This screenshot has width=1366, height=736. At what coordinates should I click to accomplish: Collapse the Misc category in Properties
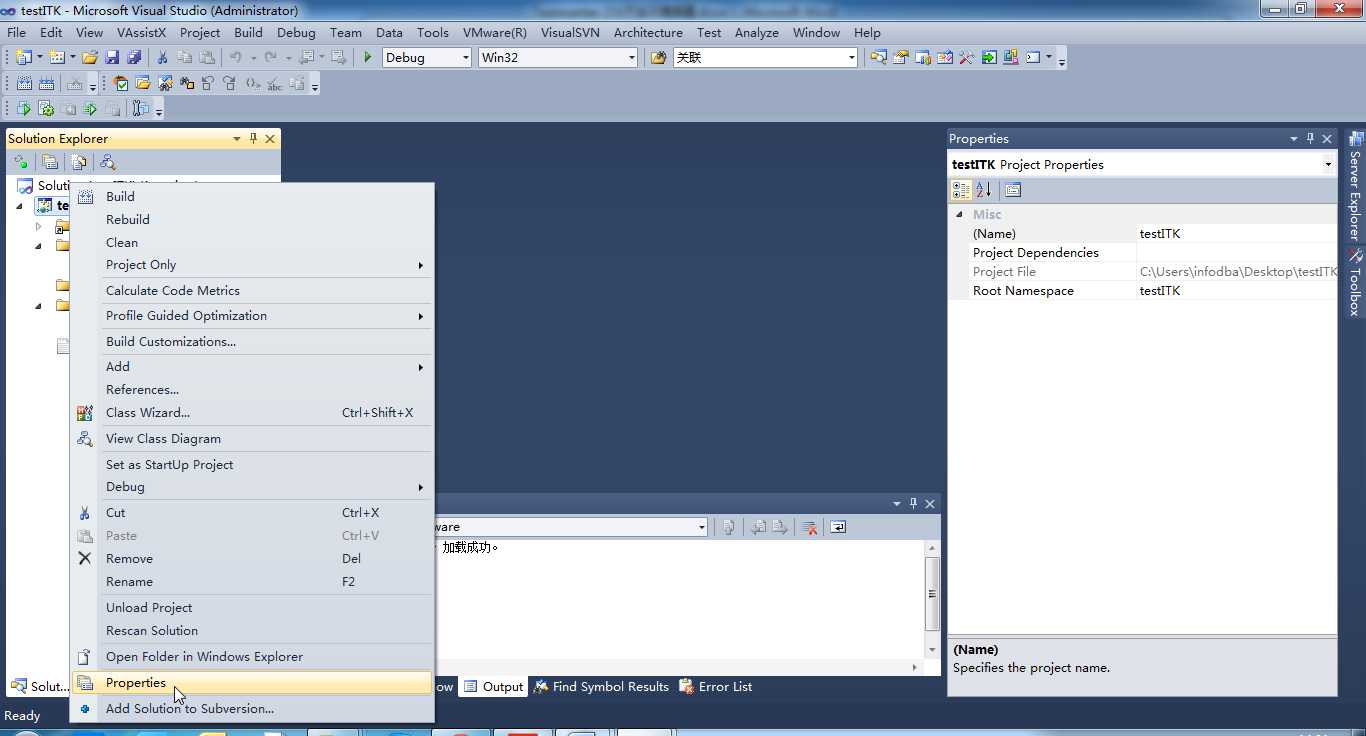[960, 214]
